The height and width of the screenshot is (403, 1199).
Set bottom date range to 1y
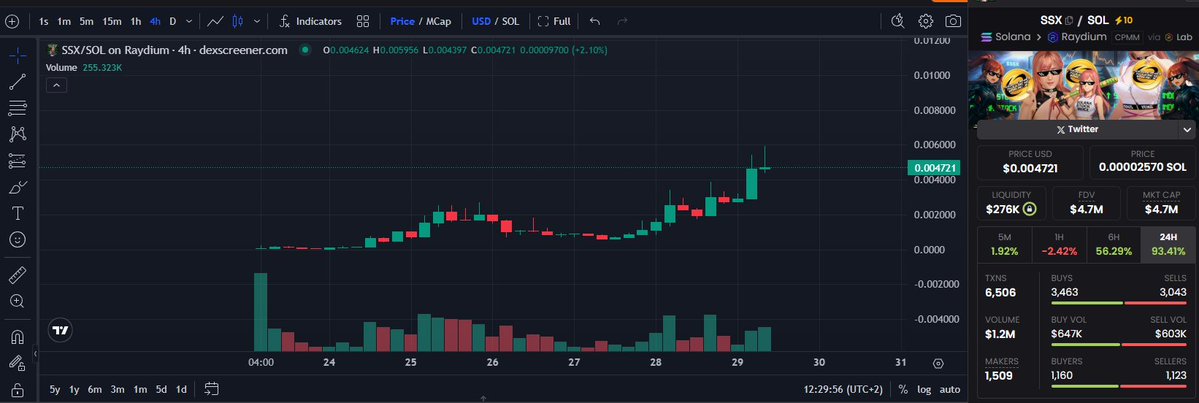coord(74,389)
